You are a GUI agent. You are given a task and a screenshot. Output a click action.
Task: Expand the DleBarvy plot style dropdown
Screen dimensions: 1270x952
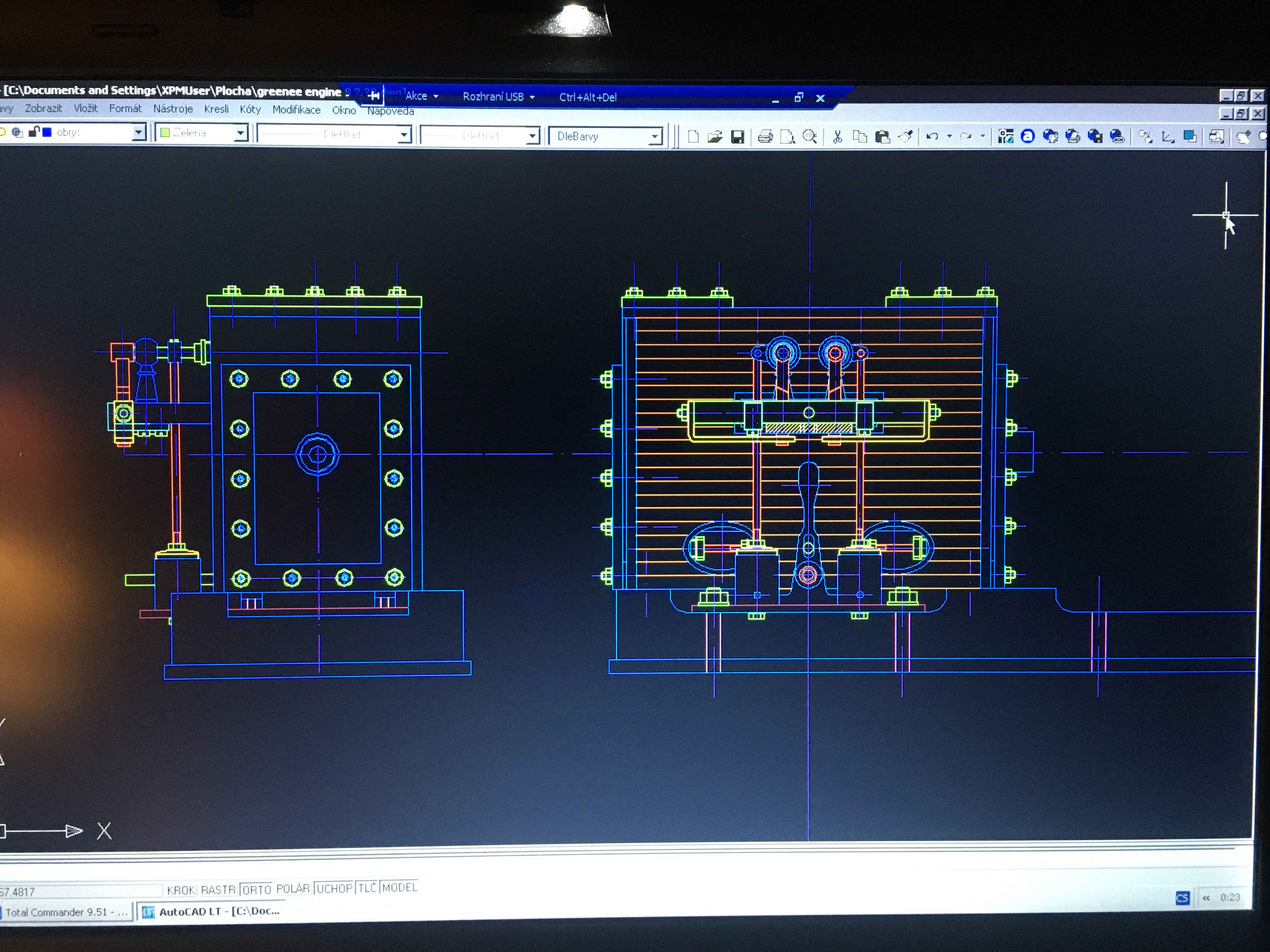(655, 137)
